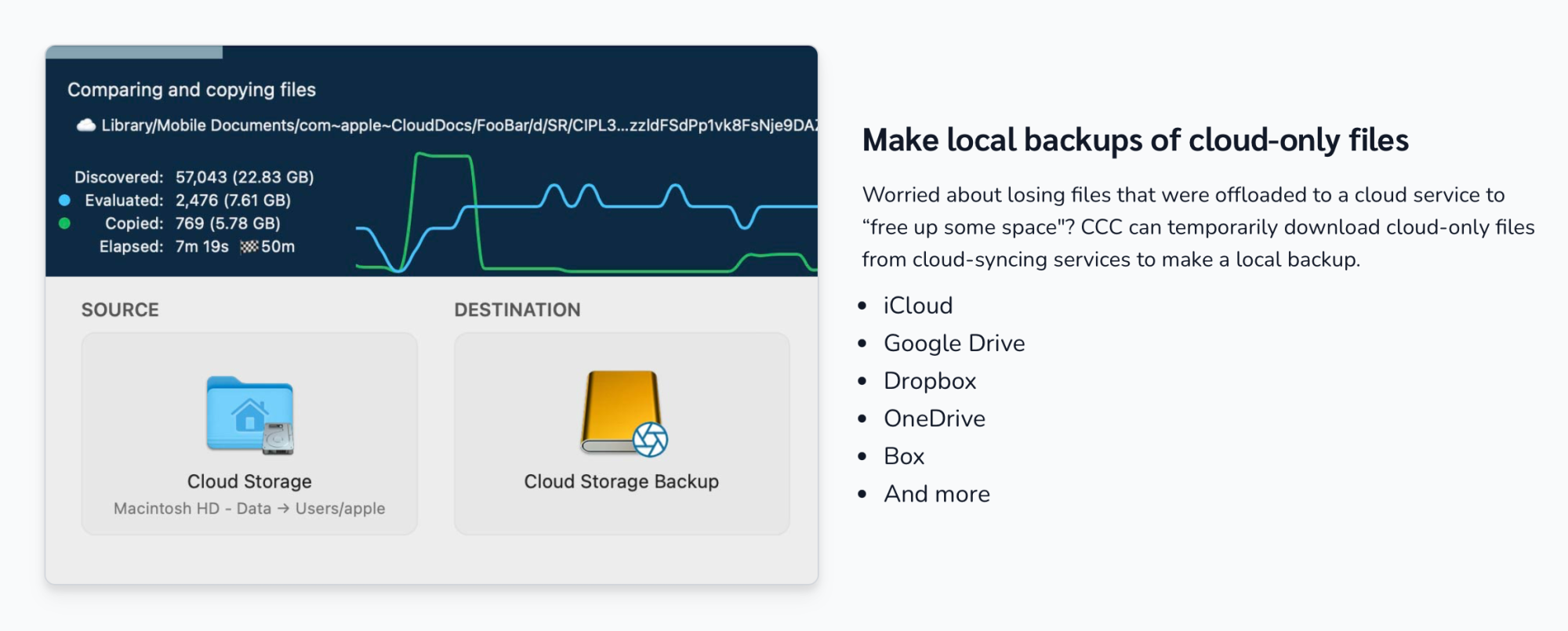Click the Copied value 769 (5.78 GB)
This screenshot has width=1568, height=631.
[x=227, y=223]
